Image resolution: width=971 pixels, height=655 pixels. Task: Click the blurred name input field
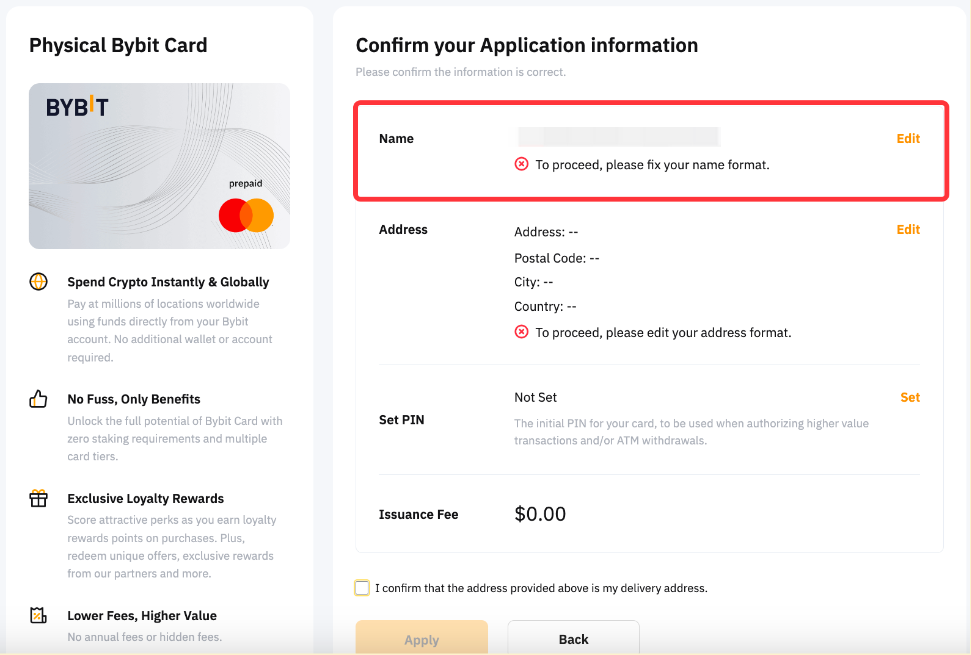coord(617,136)
